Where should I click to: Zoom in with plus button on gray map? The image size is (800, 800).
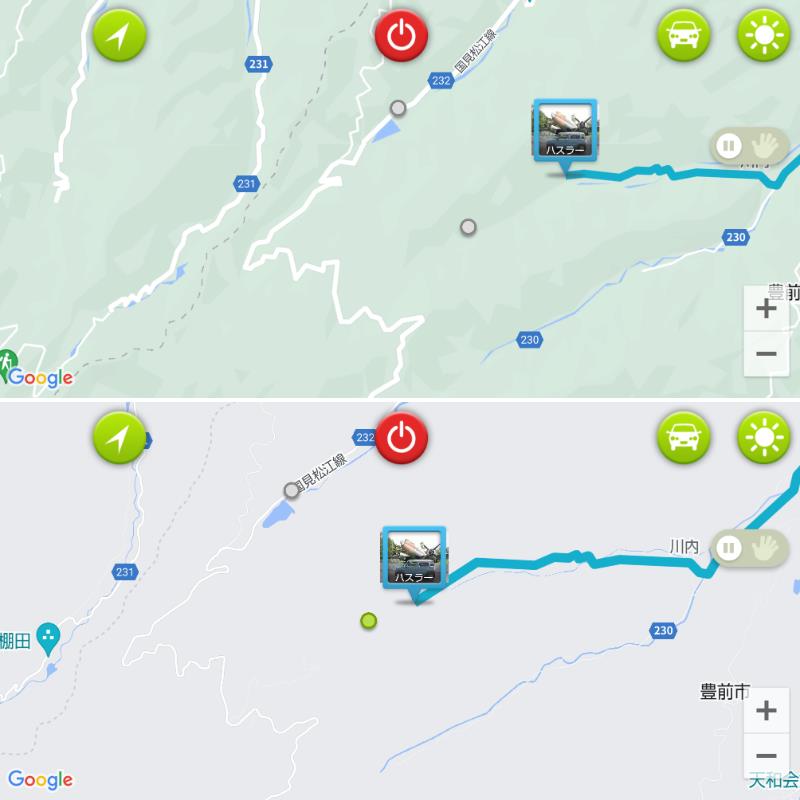(x=766, y=710)
